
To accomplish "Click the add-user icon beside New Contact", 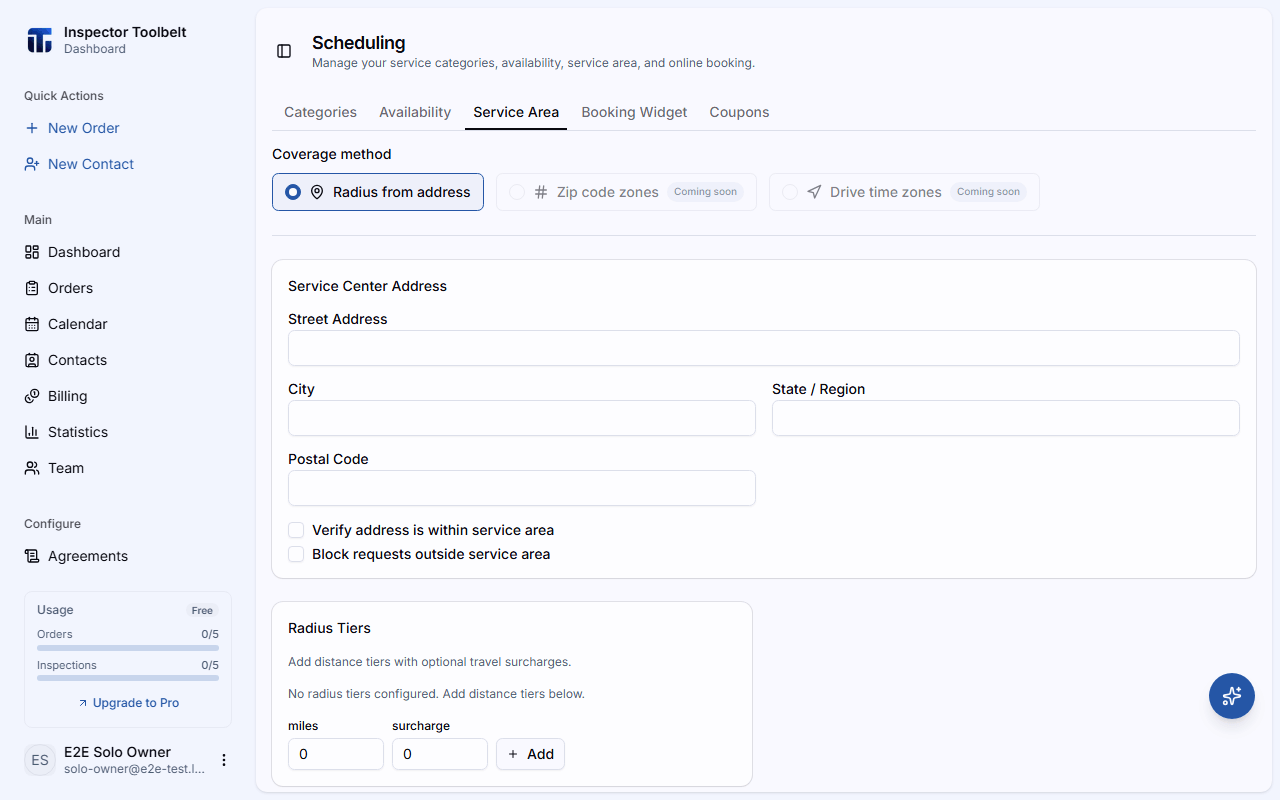I will coord(32,164).
